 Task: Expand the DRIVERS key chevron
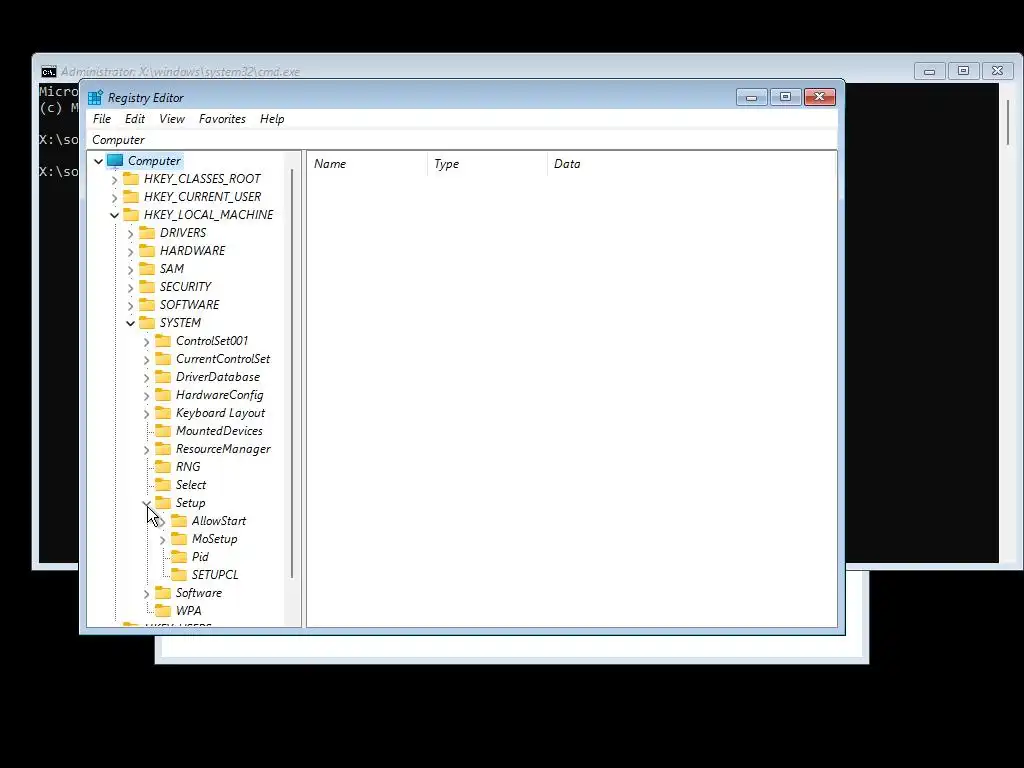[130, 233]
